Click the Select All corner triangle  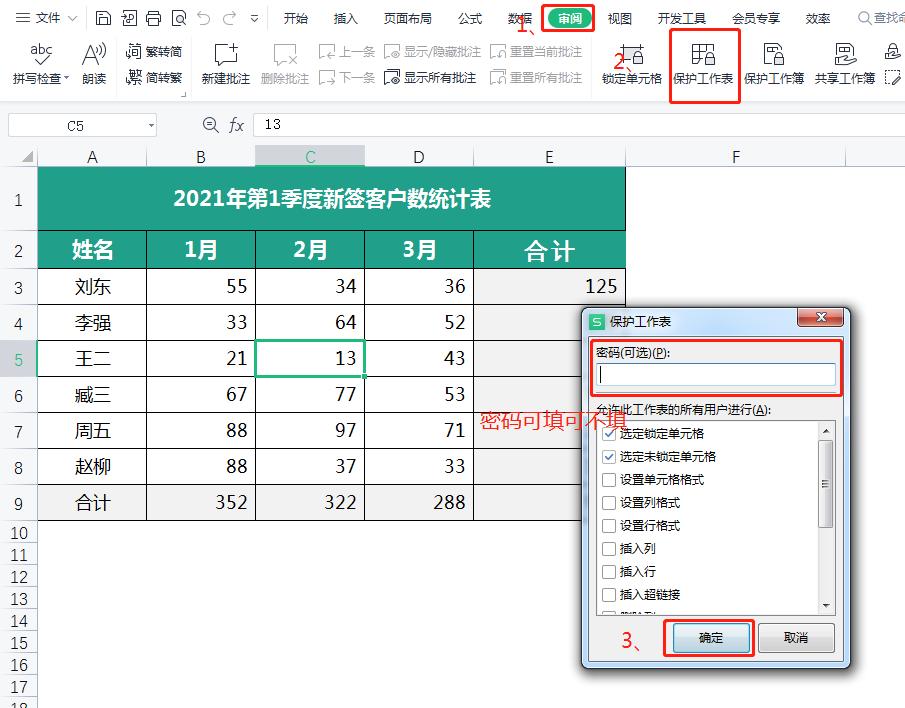[27, 156]
